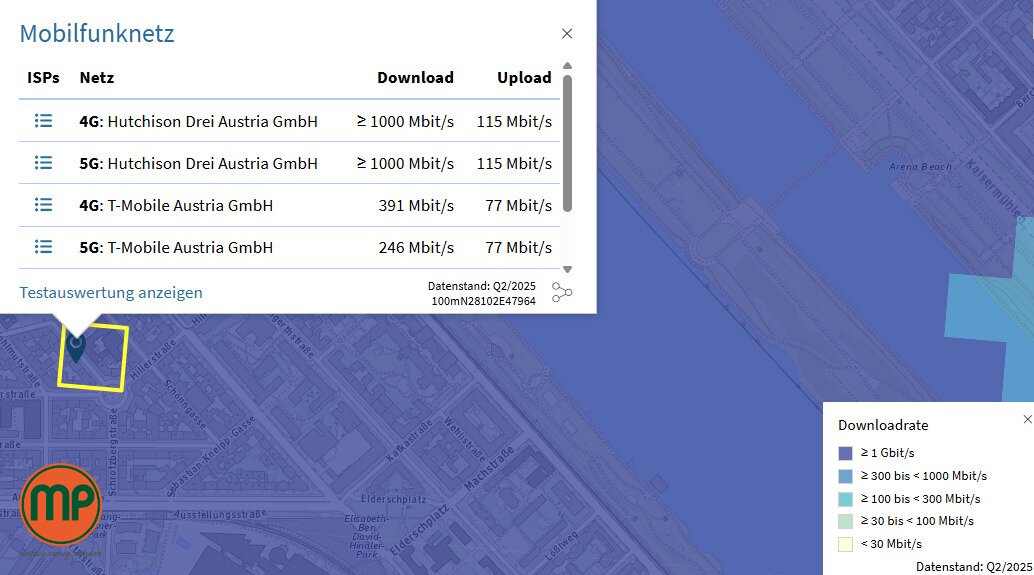
Task: Click the network table scrollbar thumb
Action: (567, 140)
